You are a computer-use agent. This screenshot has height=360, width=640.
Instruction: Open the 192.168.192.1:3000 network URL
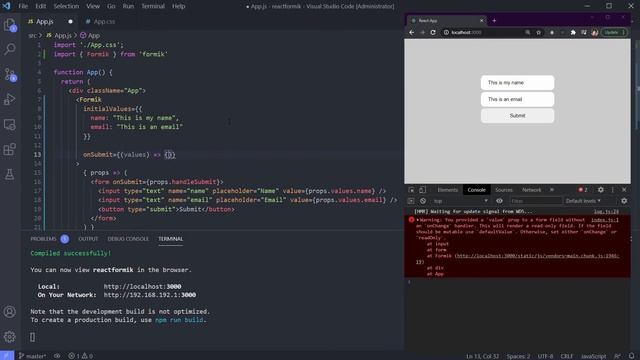point(150,295)
